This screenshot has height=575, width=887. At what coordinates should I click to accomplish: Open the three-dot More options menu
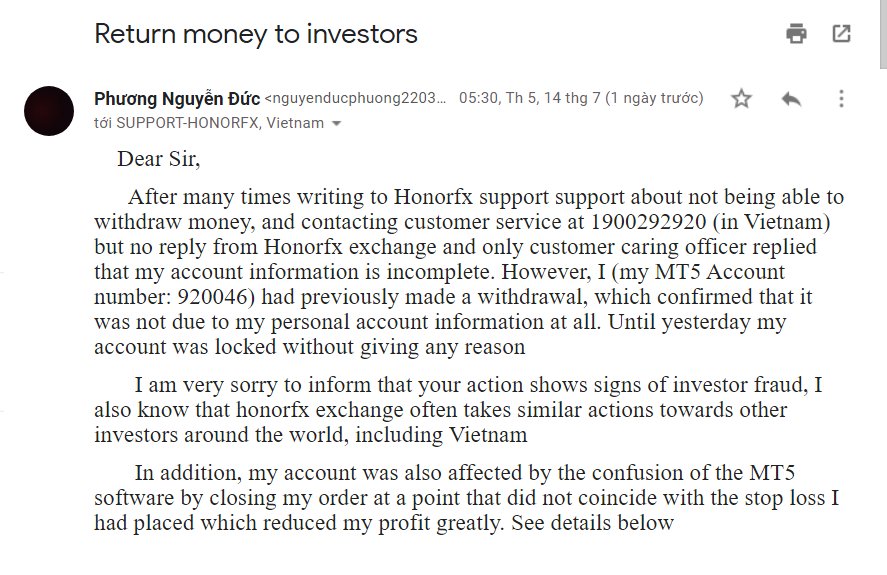[x=841, y=98]
